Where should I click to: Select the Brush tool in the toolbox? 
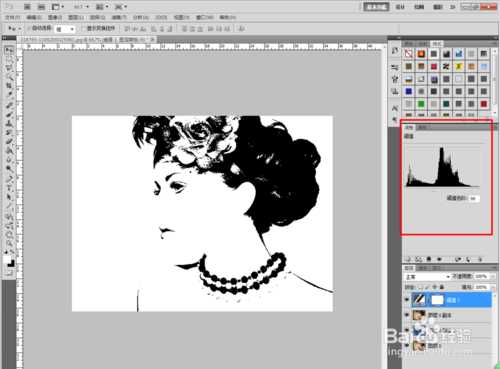click(9, 114)
